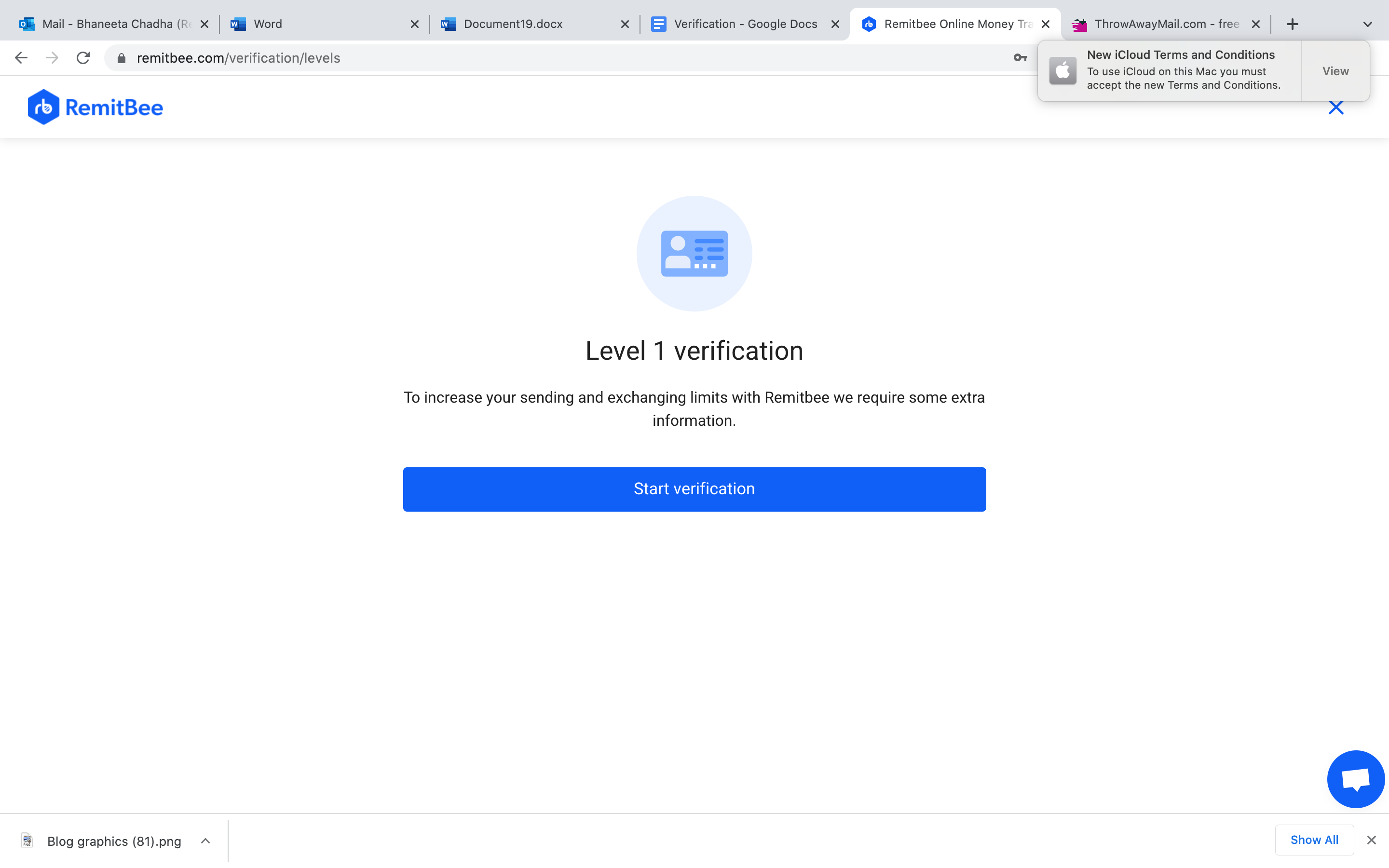Switch to Verification - Google Docs tab

tap(745, 24)
